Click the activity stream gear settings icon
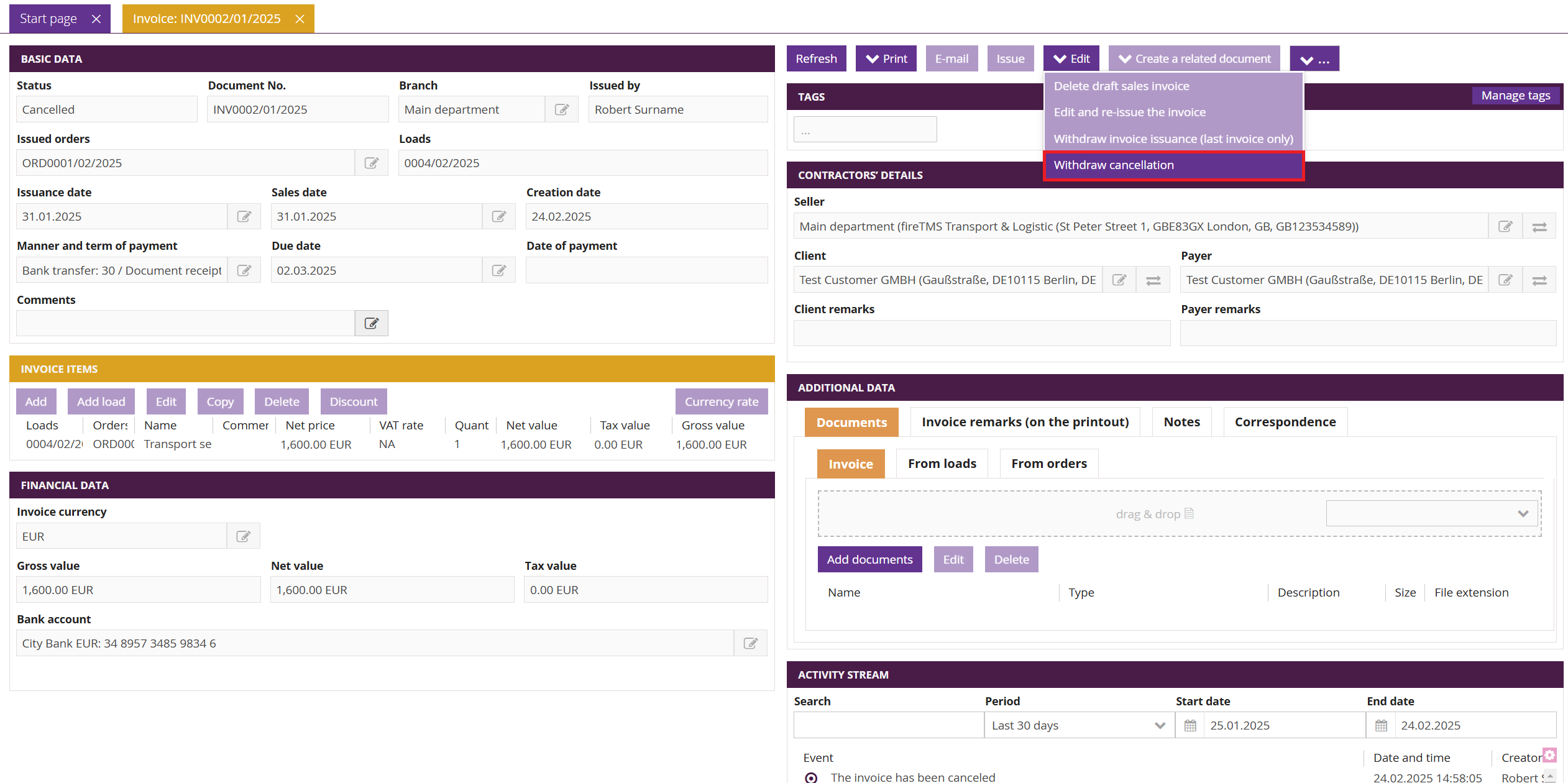This screenshot has height=783, width=1568. click(x=1549, y=755)
